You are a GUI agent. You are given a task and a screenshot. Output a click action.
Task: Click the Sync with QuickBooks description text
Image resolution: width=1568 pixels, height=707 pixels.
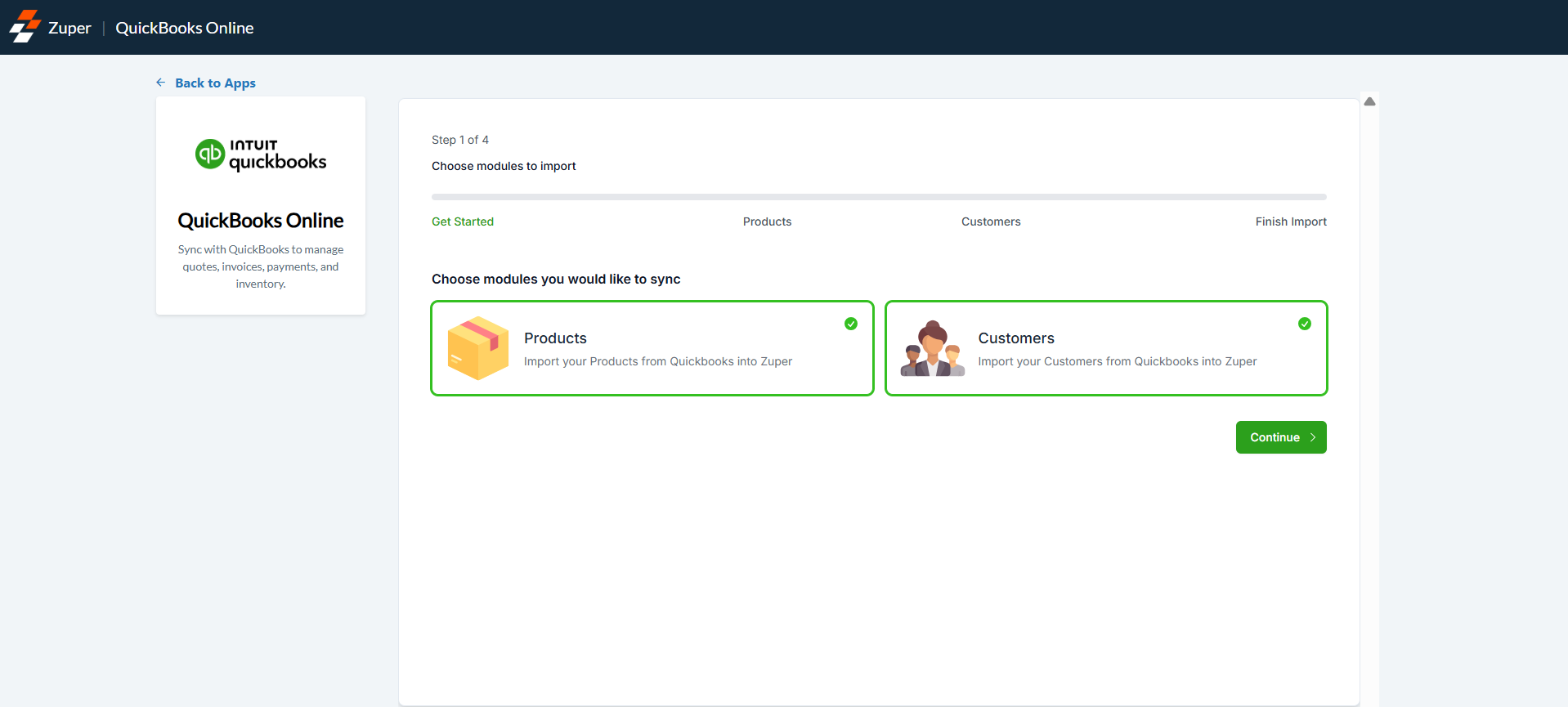point(261,266)
